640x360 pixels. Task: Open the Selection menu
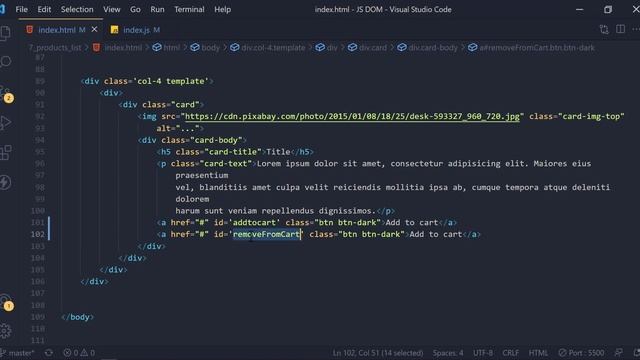click(77, 9)
